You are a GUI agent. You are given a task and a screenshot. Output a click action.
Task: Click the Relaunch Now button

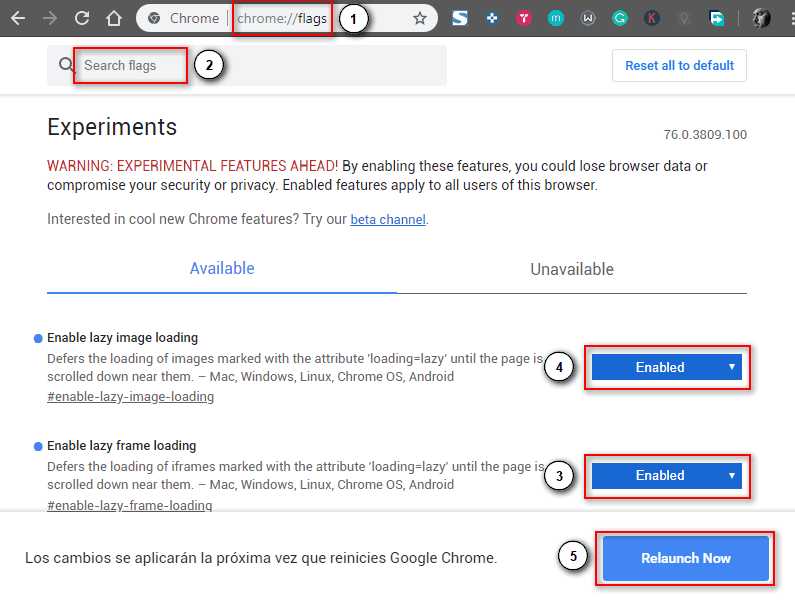pos(685,558)
